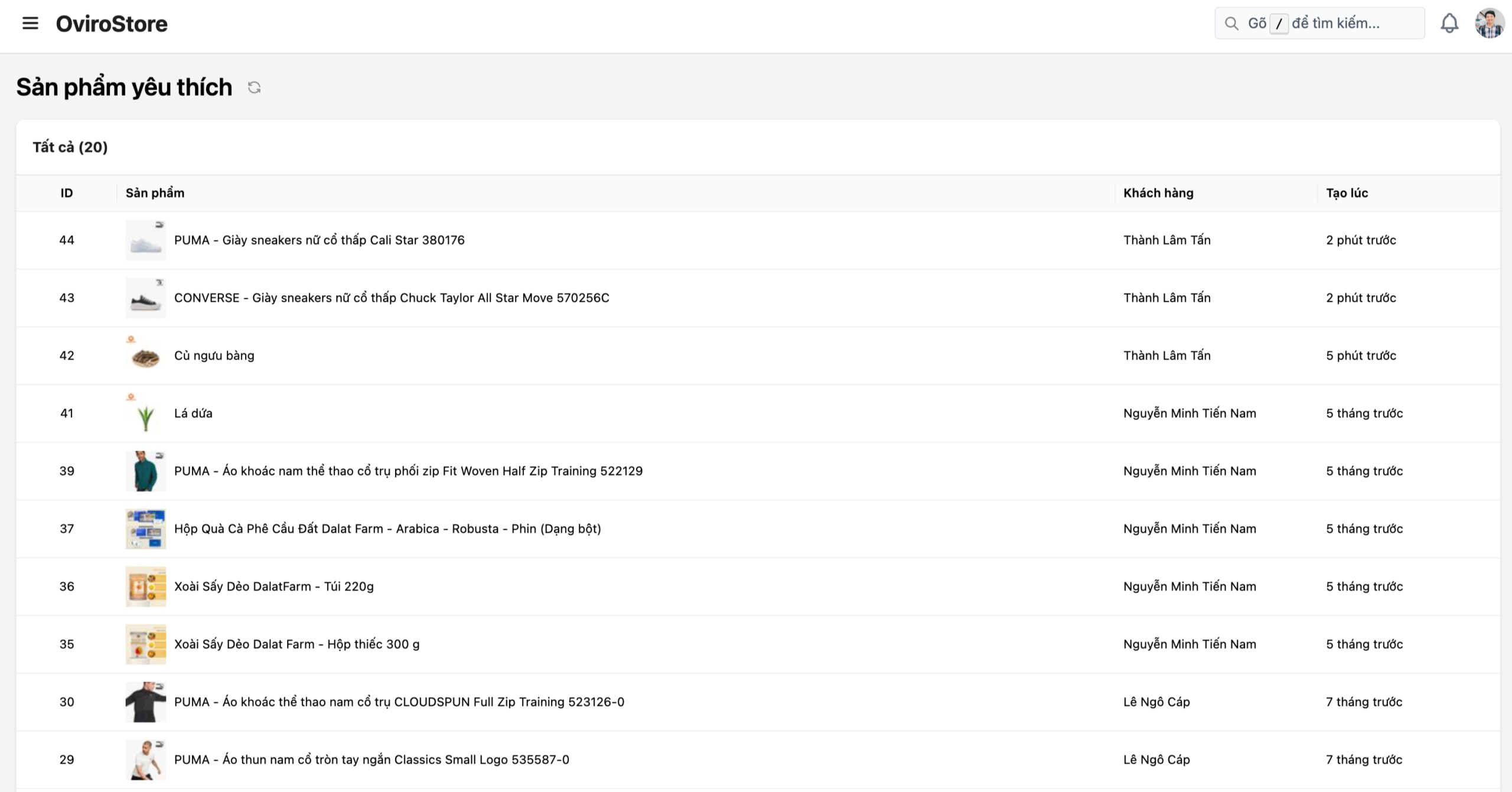Open the user avatar profile menu

(1489, 24)
